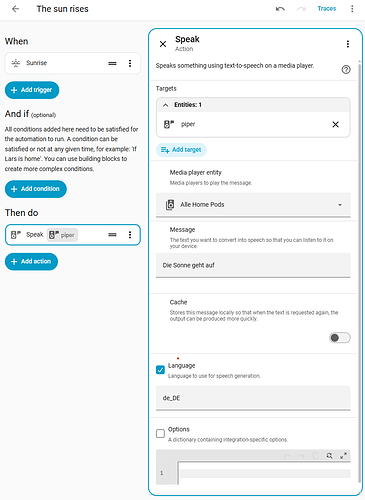Go back using the arrow icon
The width and height of the screenshot is (365, 500).
tap(15, 9)
